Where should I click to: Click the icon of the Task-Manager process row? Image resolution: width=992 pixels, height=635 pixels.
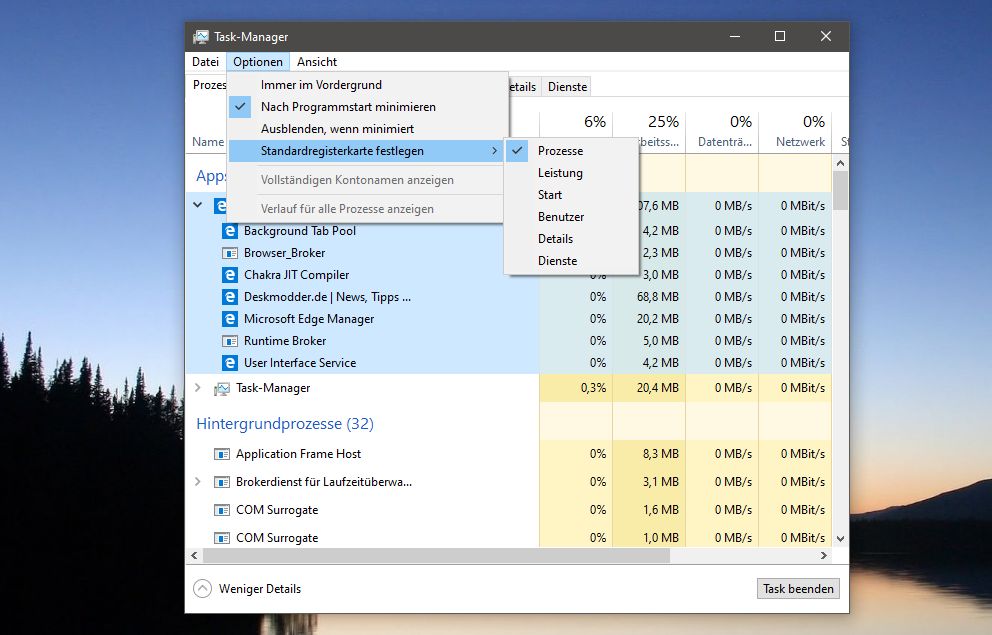coord(221,388)
